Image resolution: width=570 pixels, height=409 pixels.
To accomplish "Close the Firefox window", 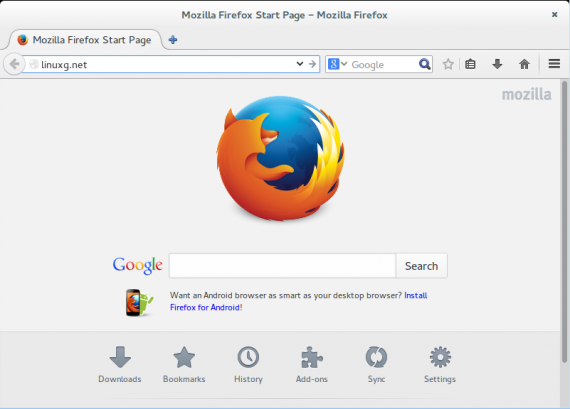I will point(554,15).
